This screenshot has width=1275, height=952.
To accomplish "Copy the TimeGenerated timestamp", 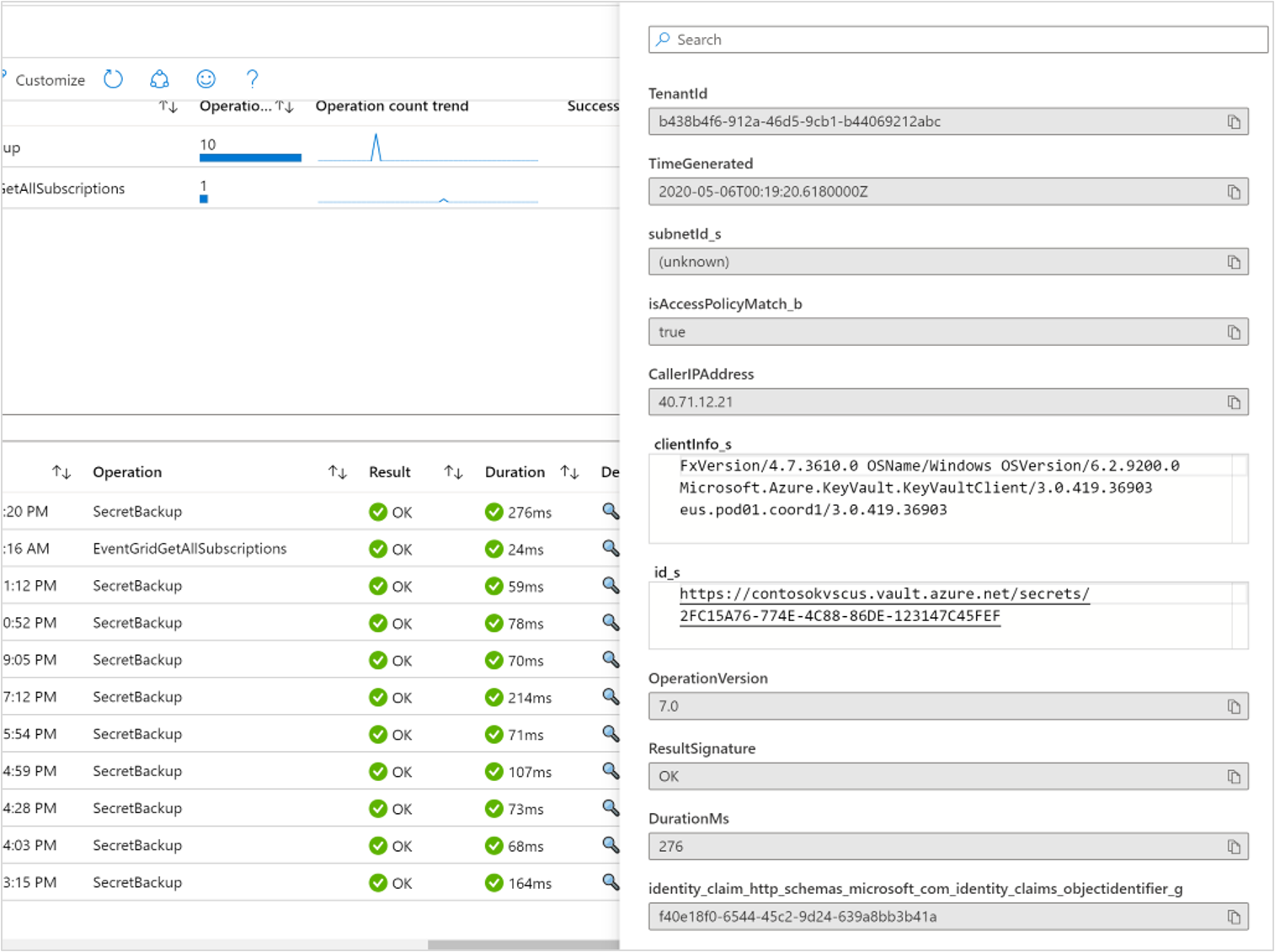I will click(1235, 191).
